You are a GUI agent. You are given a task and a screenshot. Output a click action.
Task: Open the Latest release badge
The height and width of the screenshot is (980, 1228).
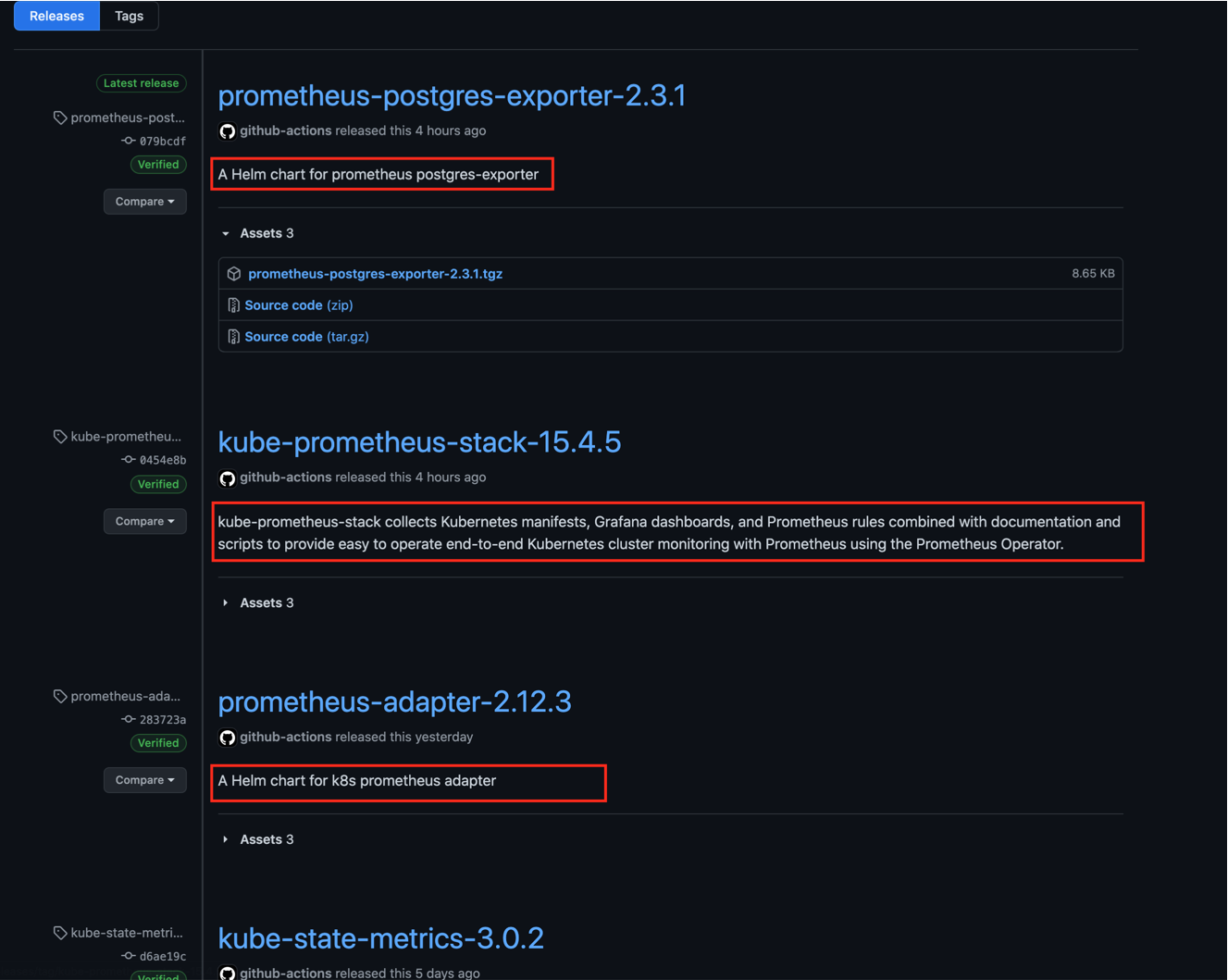tap(141, 83)
